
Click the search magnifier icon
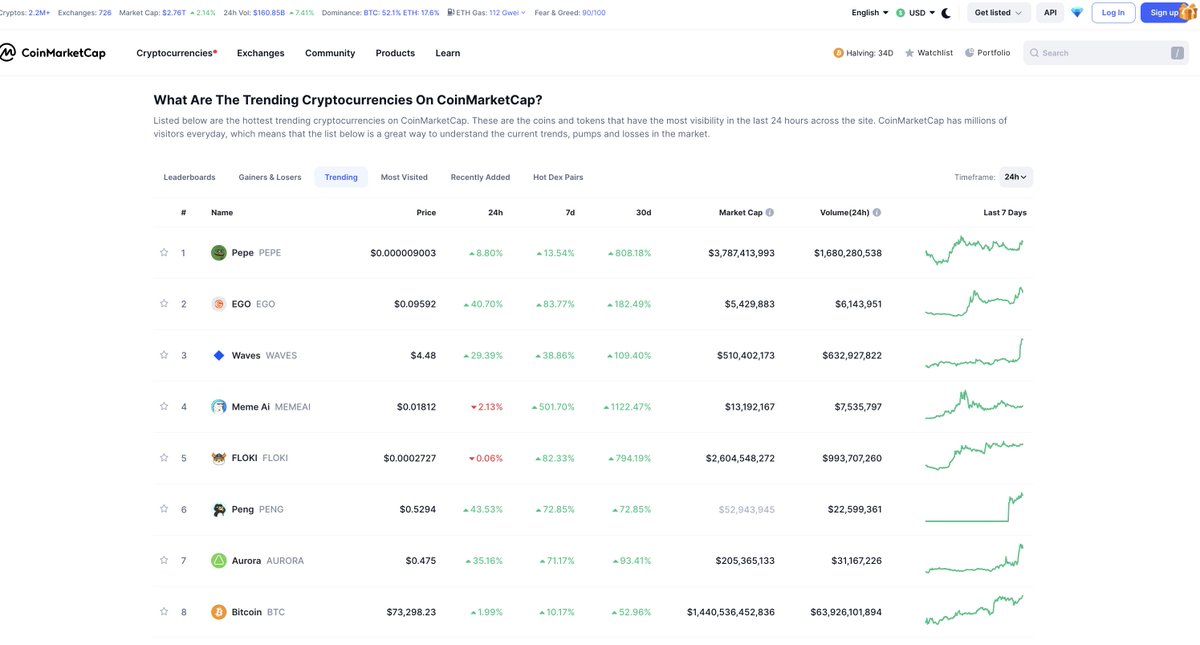point(1032,50)
